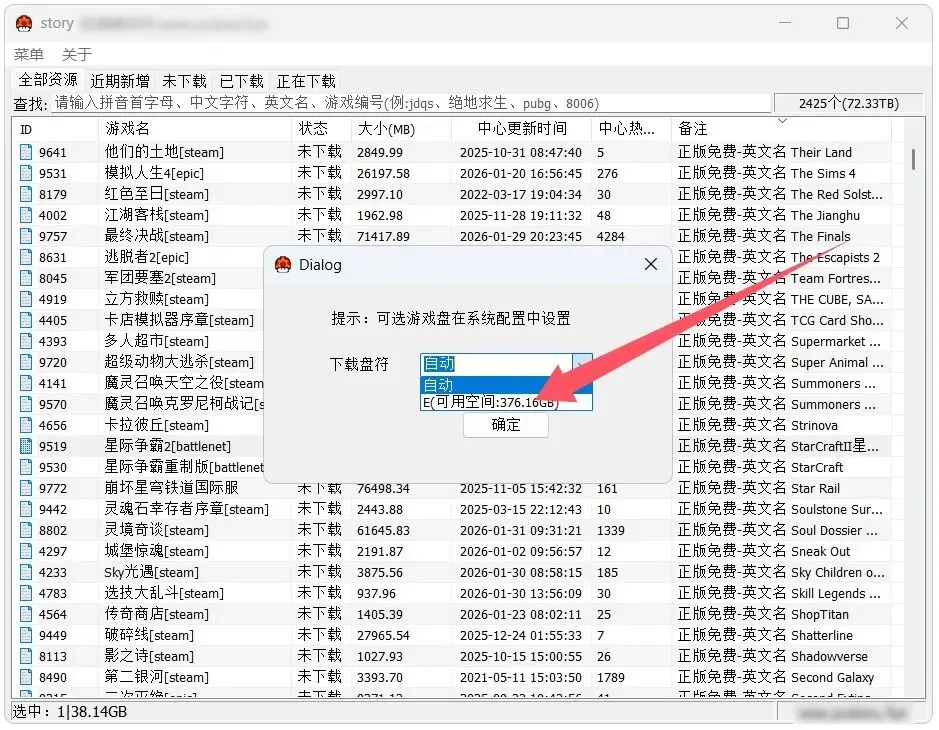
Task: Switch to the 近期新增 tab
Action: coord(120,81)
